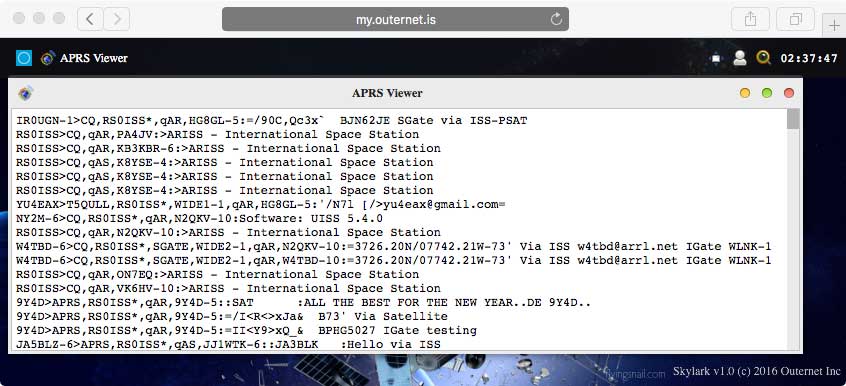
Task: Minimize APRS Viewer with yellow button
Action: [x=745, y=93]
